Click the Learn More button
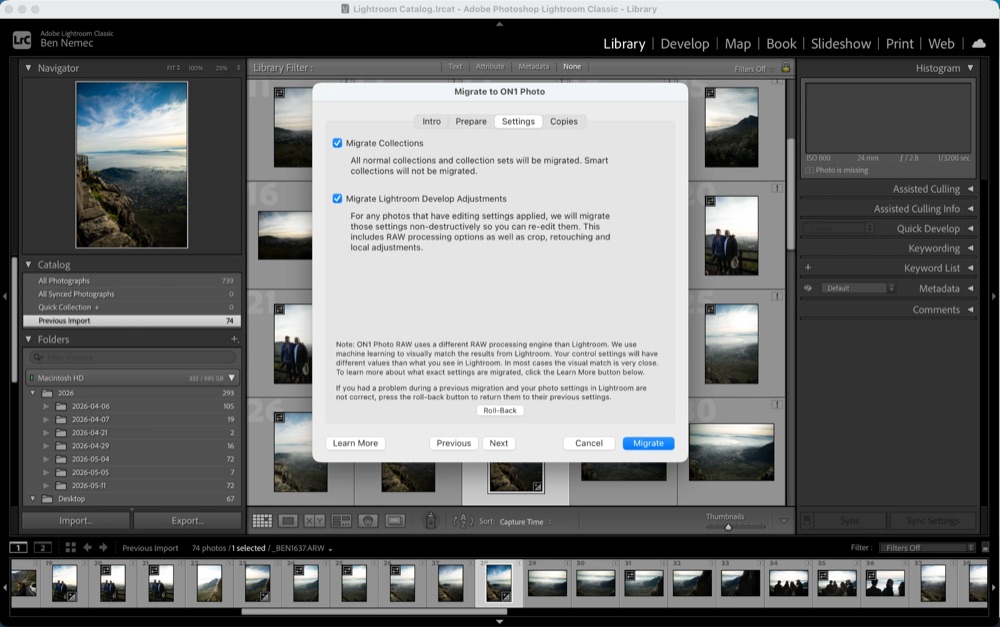The width and height of the screenshot is (1000, 627). click(x=355, y=443)
